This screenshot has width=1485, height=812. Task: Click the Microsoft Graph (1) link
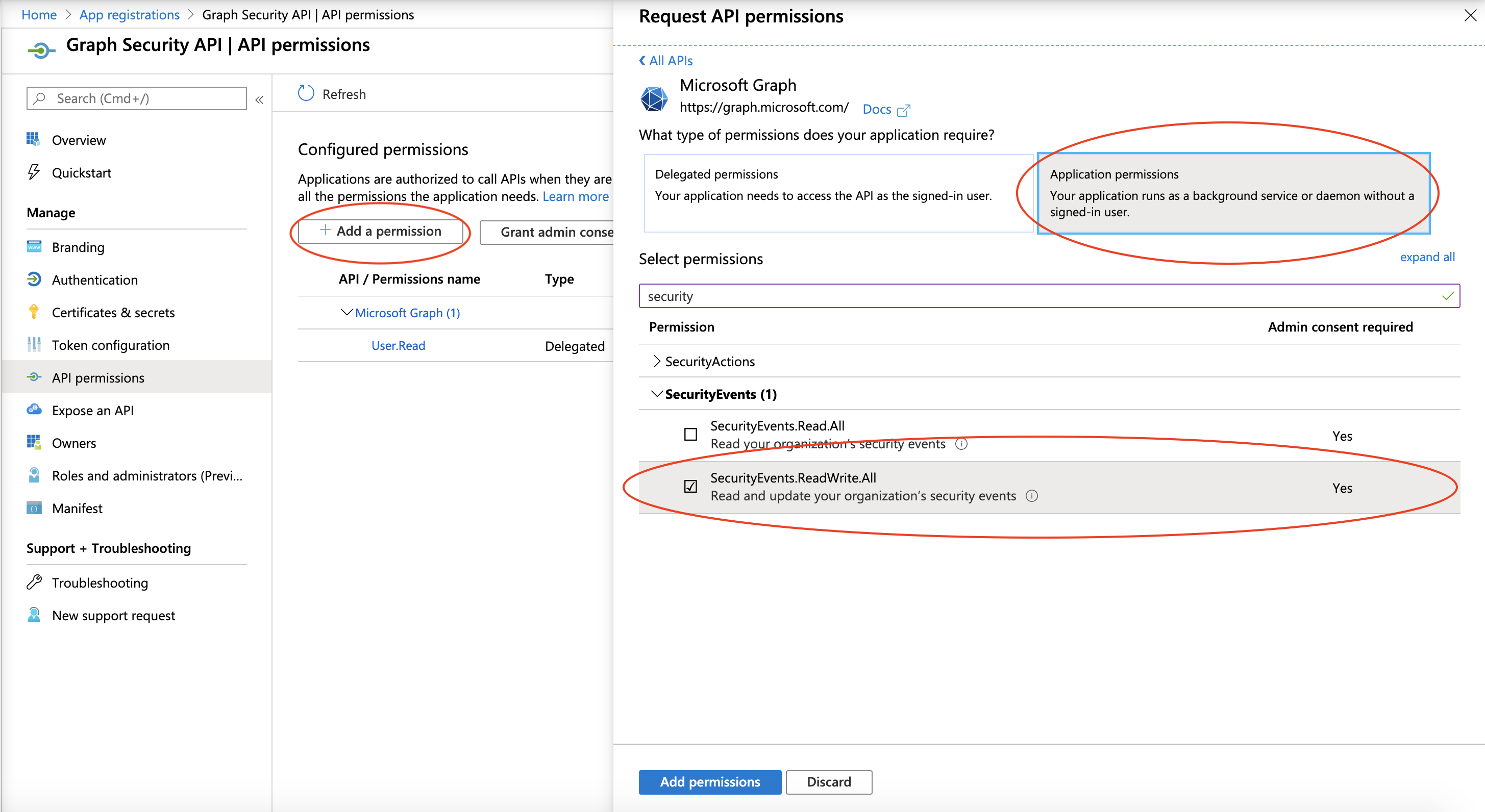(x=407, y=312)
